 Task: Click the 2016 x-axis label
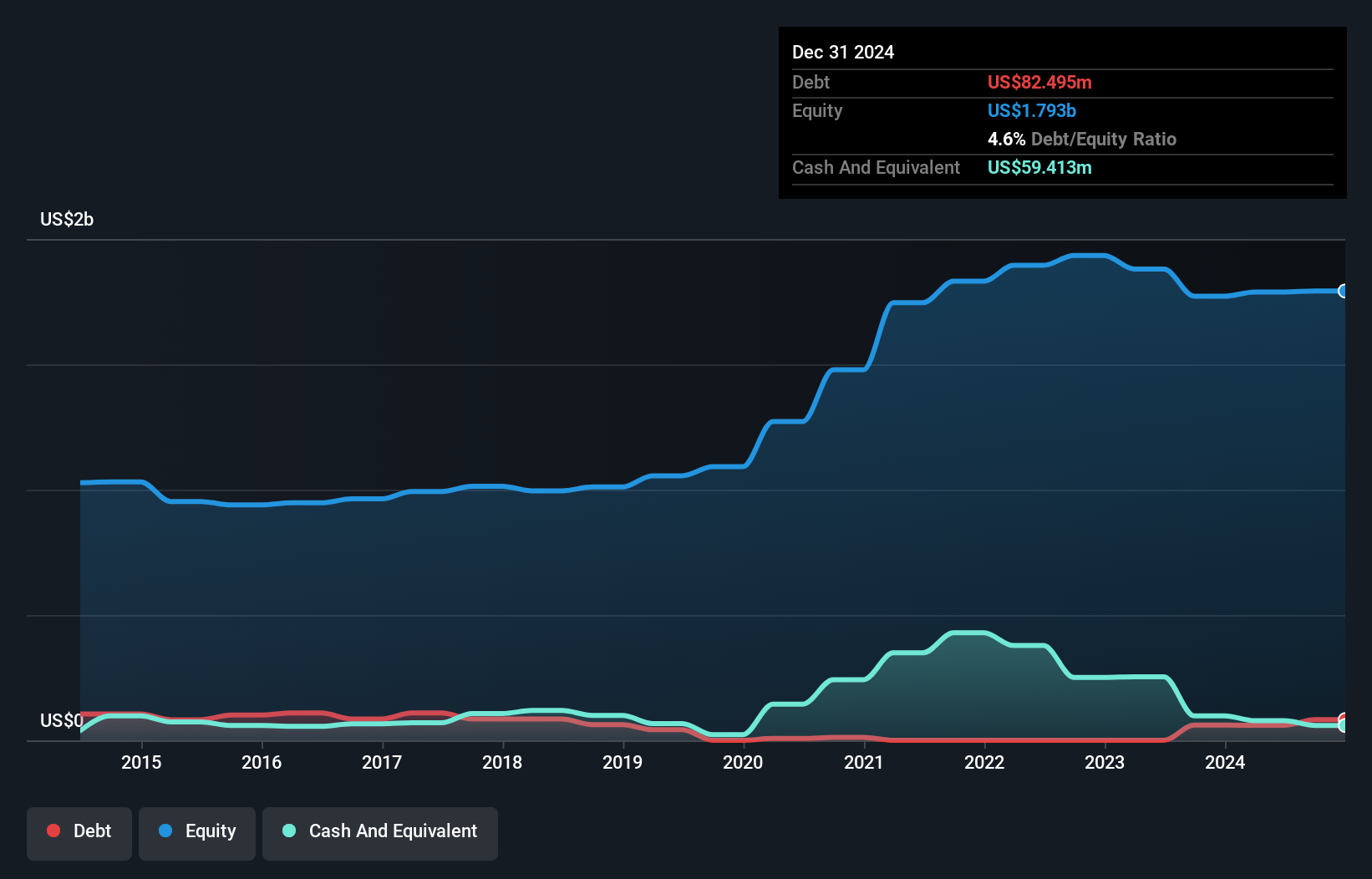point(262,762)
